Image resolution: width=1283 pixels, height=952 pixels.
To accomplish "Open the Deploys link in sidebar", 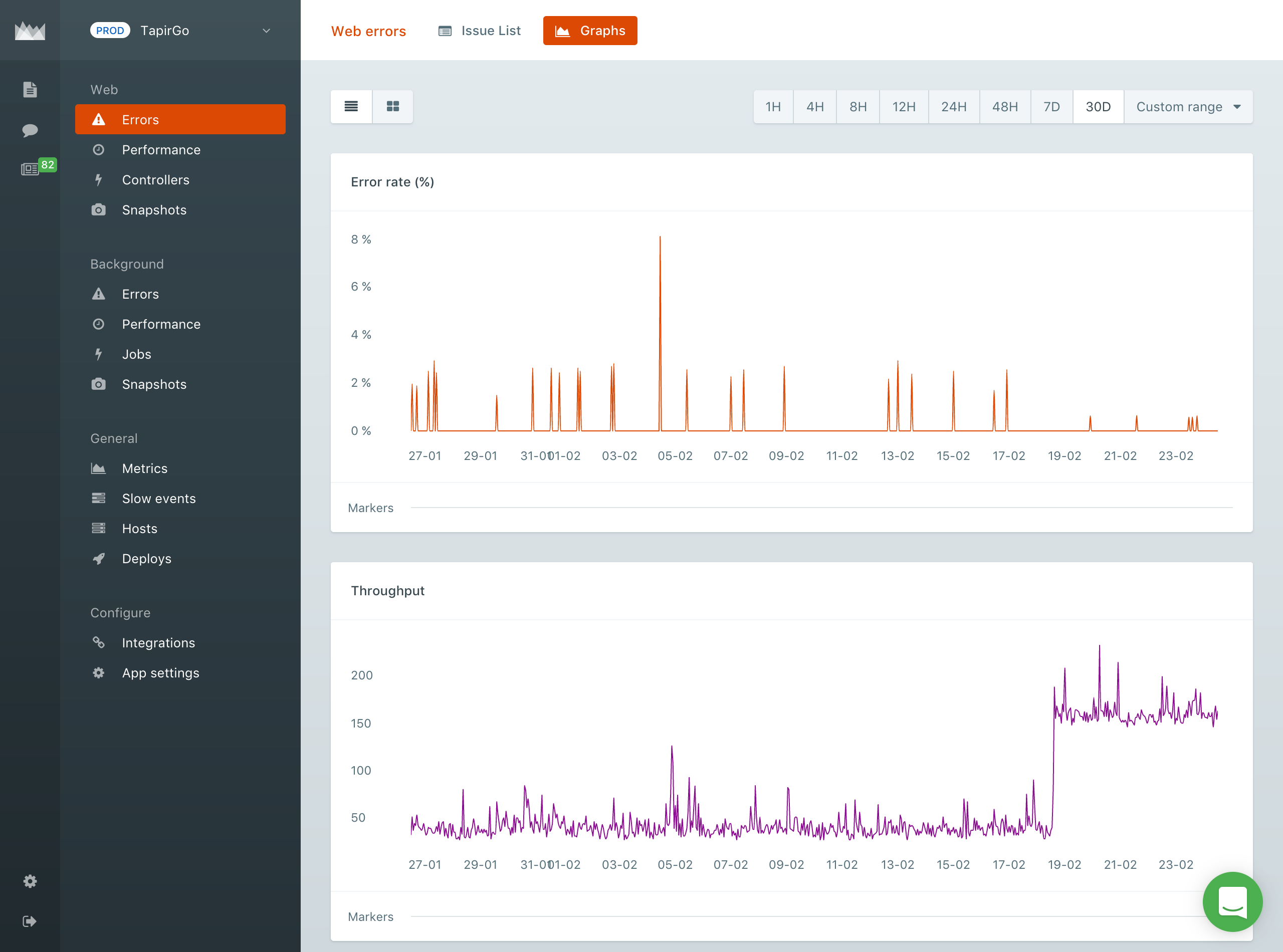I will (146, 558).
